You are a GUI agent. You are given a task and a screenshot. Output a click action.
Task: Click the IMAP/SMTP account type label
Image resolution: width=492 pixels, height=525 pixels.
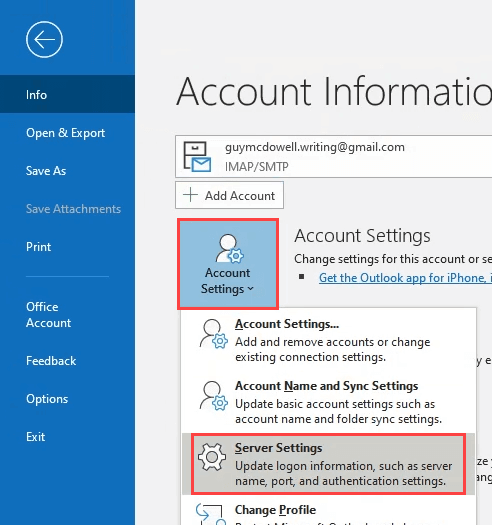point(257,166)
